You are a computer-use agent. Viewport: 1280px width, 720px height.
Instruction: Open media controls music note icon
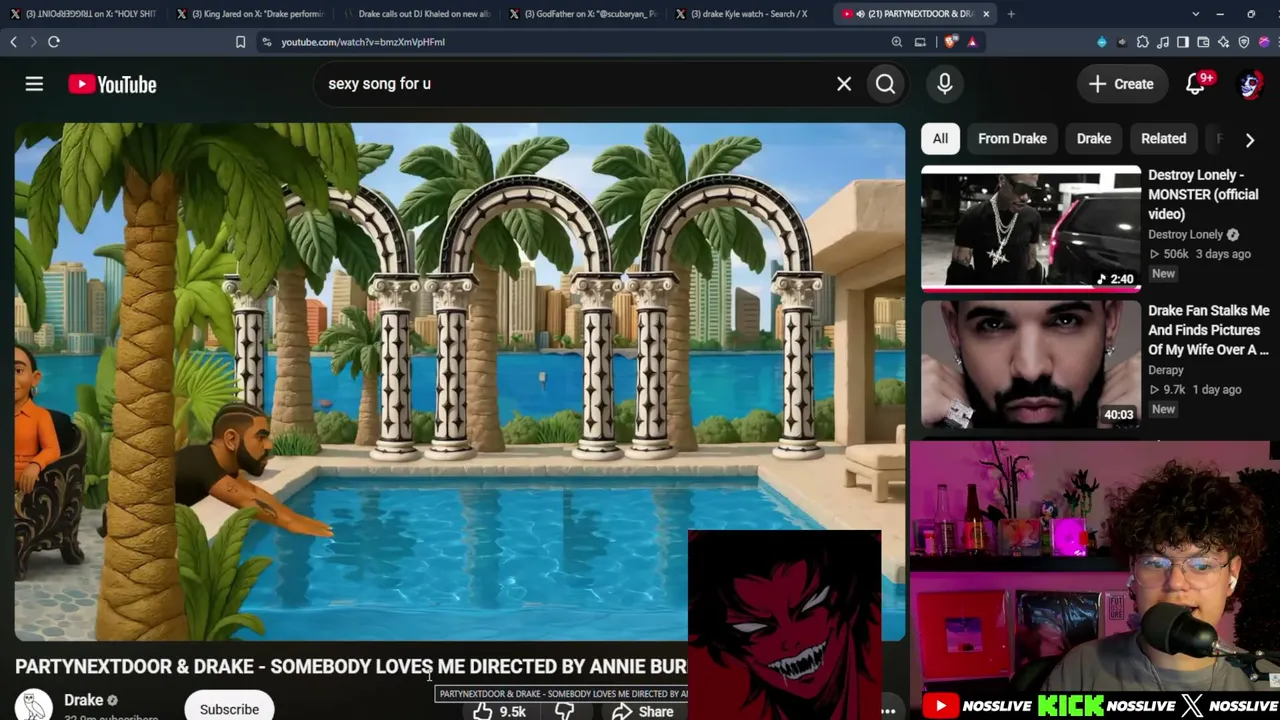tap(1163, 42)
